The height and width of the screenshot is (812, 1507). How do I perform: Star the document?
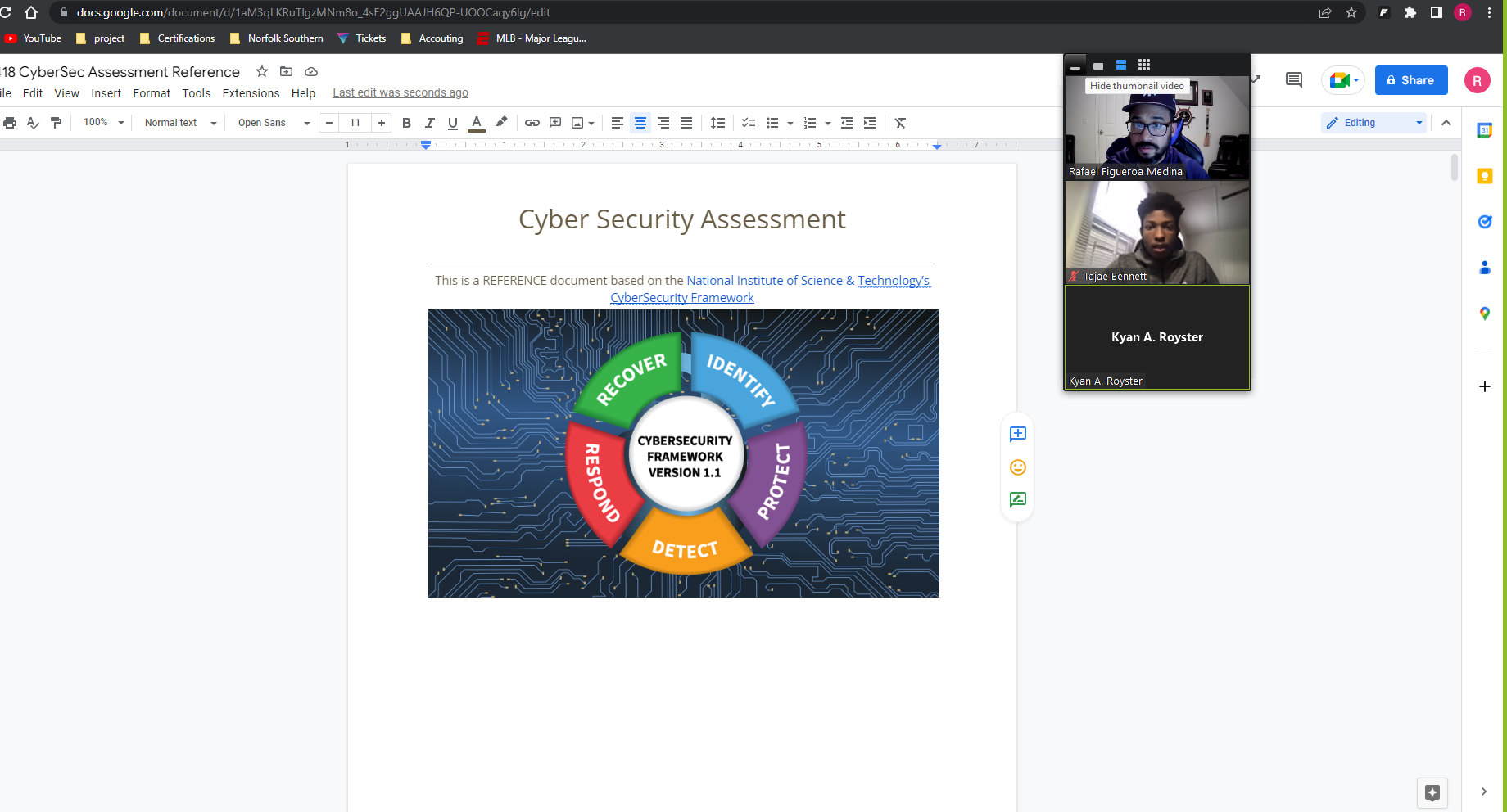(x=262, y=71)
